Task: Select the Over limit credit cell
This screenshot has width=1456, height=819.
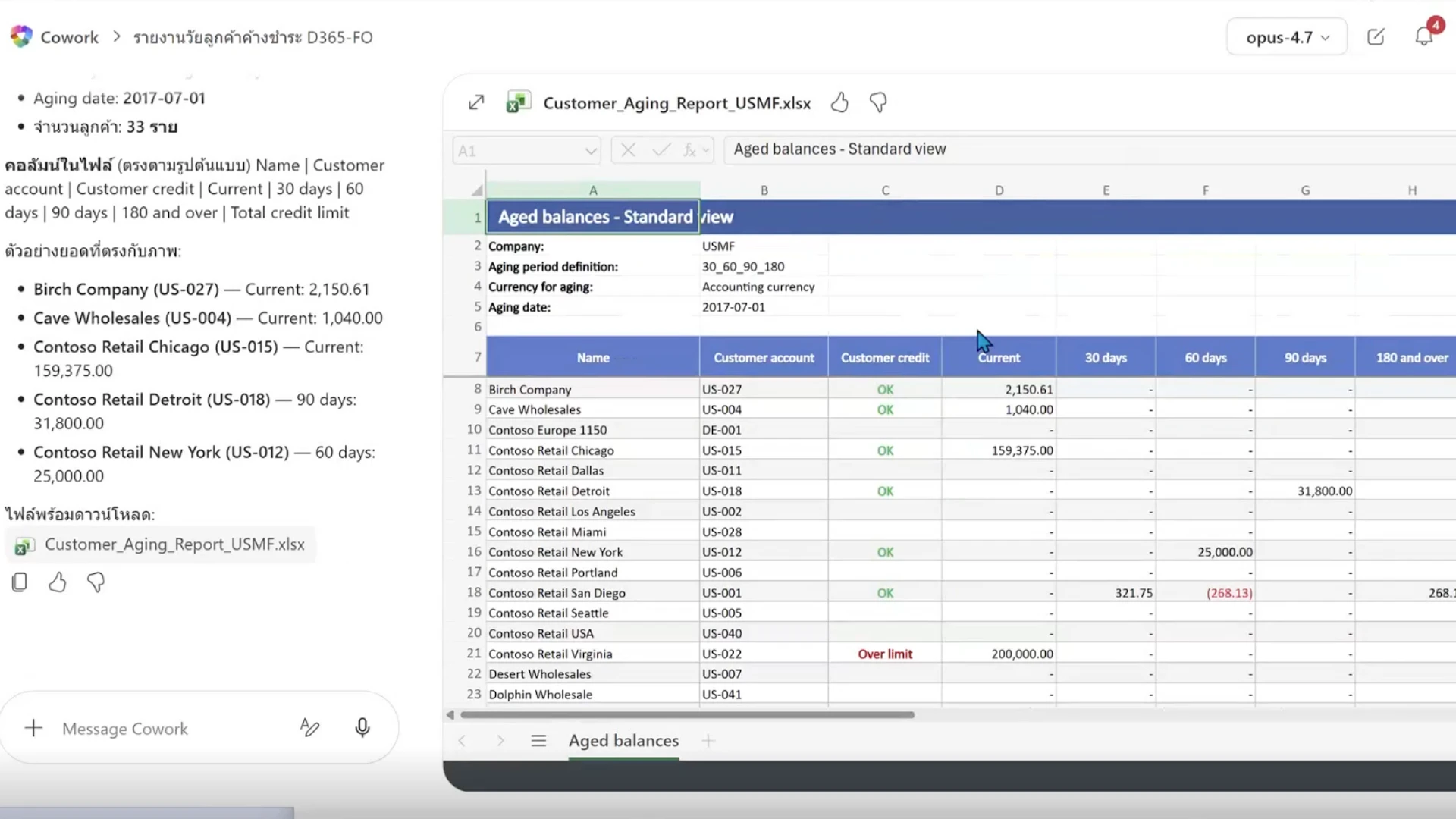Action: point(885,654)
